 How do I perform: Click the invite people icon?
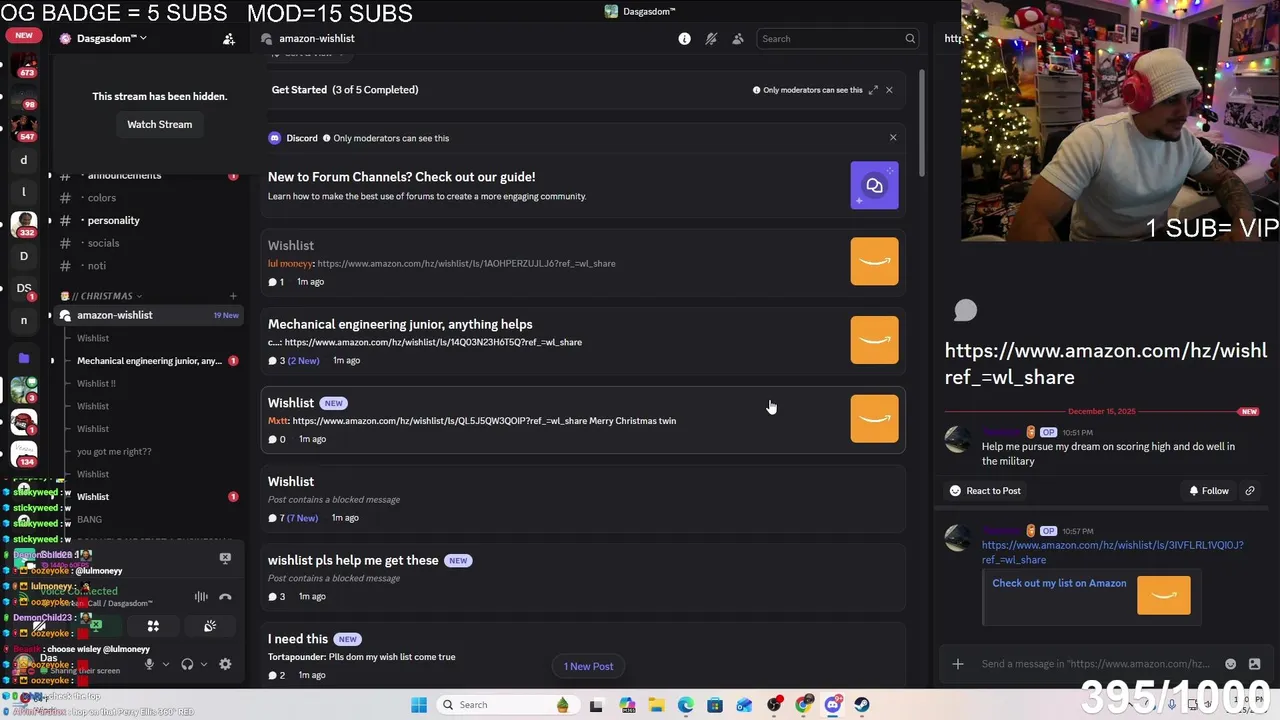point(229,39)
